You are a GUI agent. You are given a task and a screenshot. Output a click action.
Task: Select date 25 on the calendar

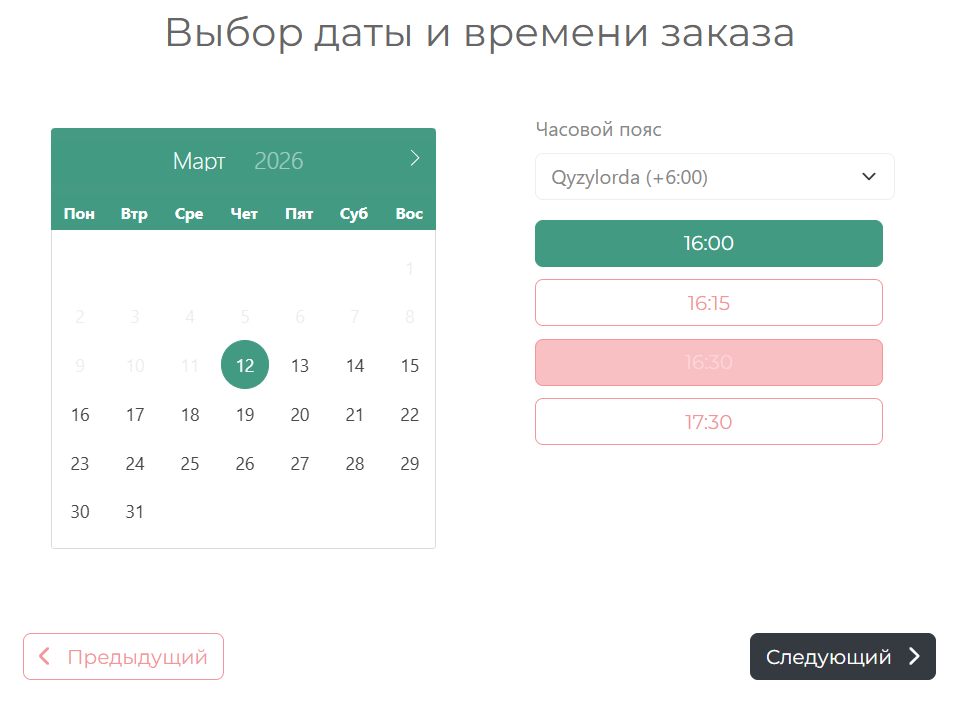[x=190, y=463]
